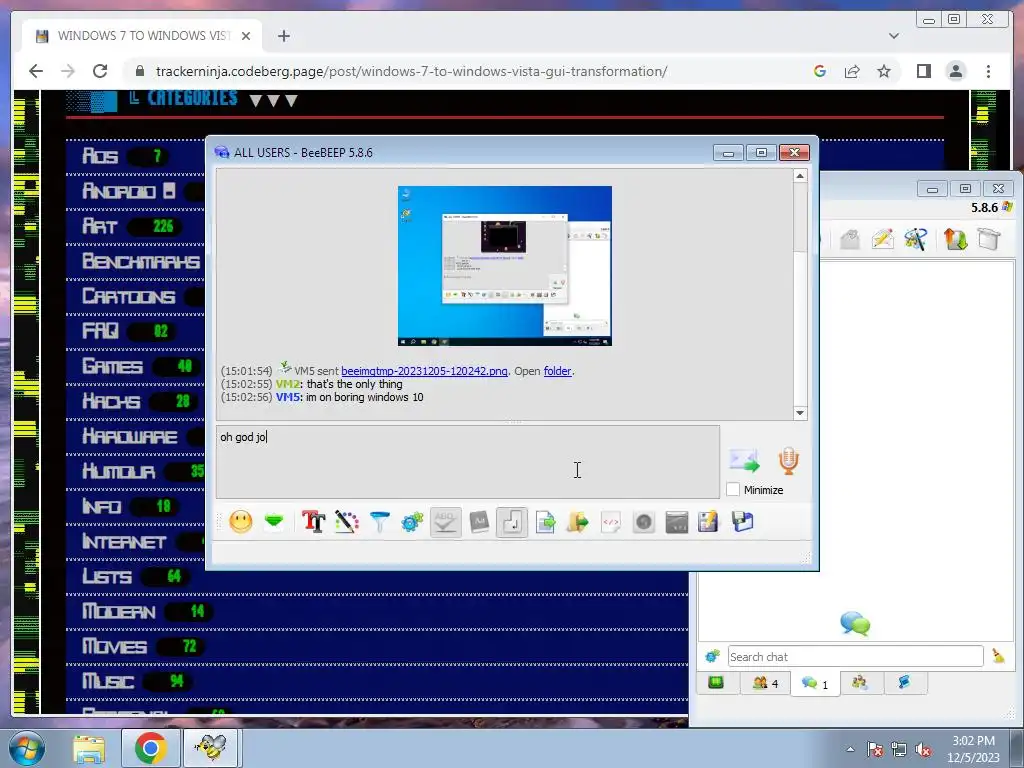Click the blue floppy disk save chat icon
The width and height of the screenshot is (1024, 768).
(x=743, y=522)
